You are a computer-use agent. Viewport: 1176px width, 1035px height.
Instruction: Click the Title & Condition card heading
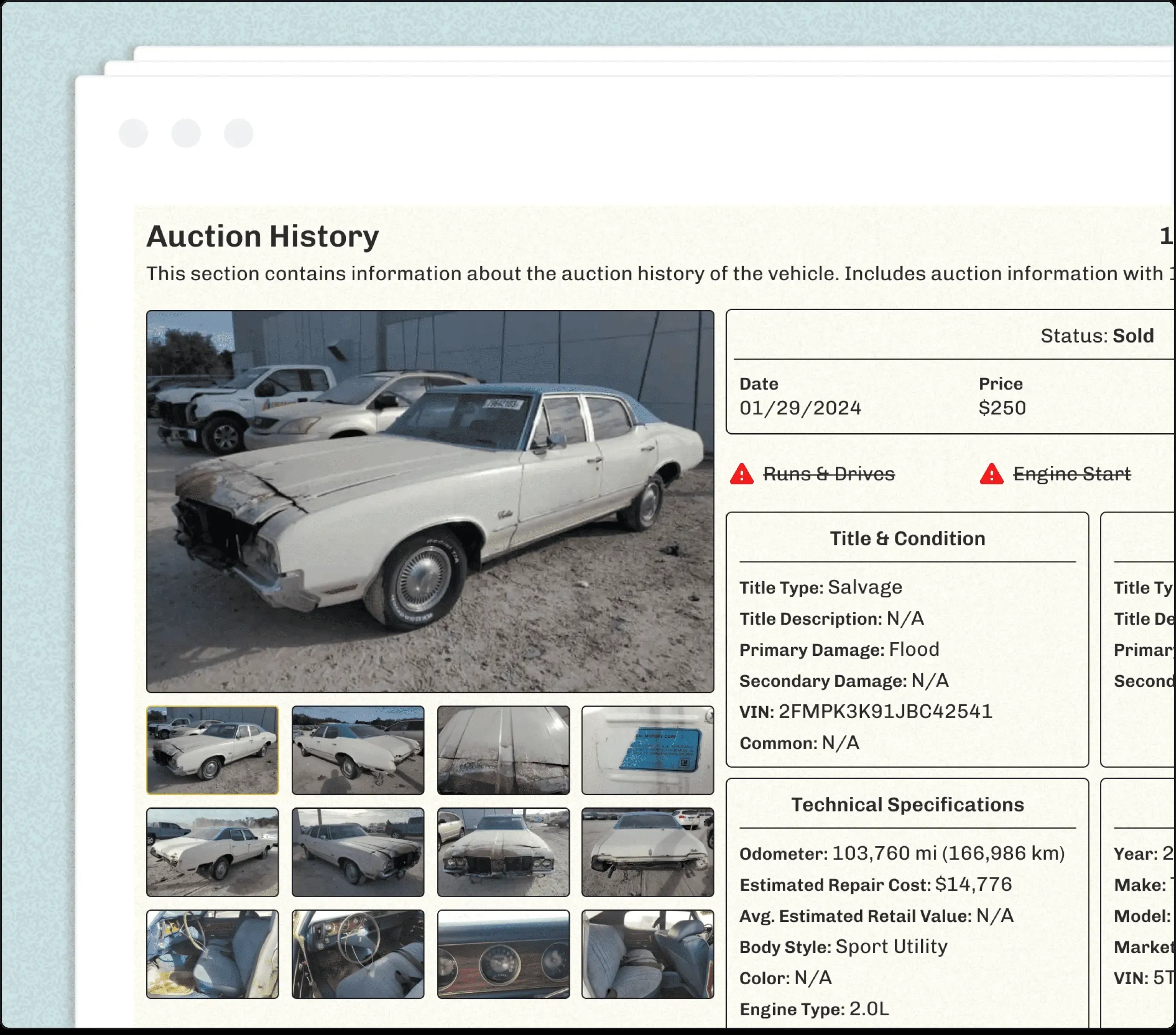(907, 539)
